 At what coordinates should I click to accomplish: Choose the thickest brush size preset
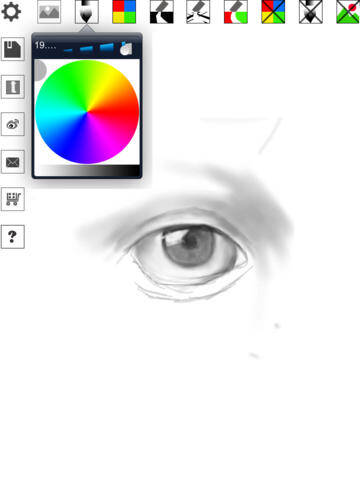coord(107,48)
